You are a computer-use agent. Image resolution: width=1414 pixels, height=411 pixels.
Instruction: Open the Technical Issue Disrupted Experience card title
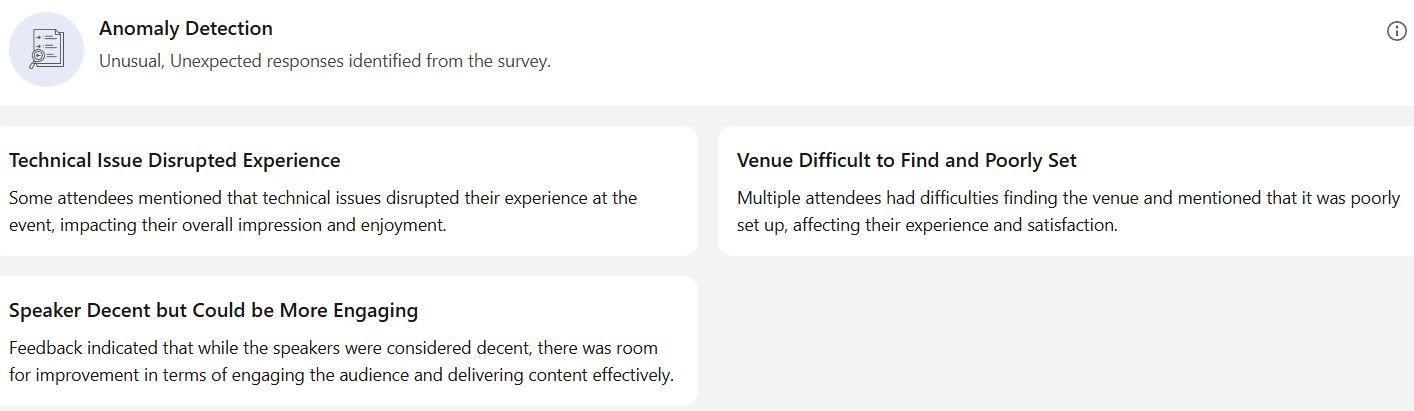[x=175, y=160]
